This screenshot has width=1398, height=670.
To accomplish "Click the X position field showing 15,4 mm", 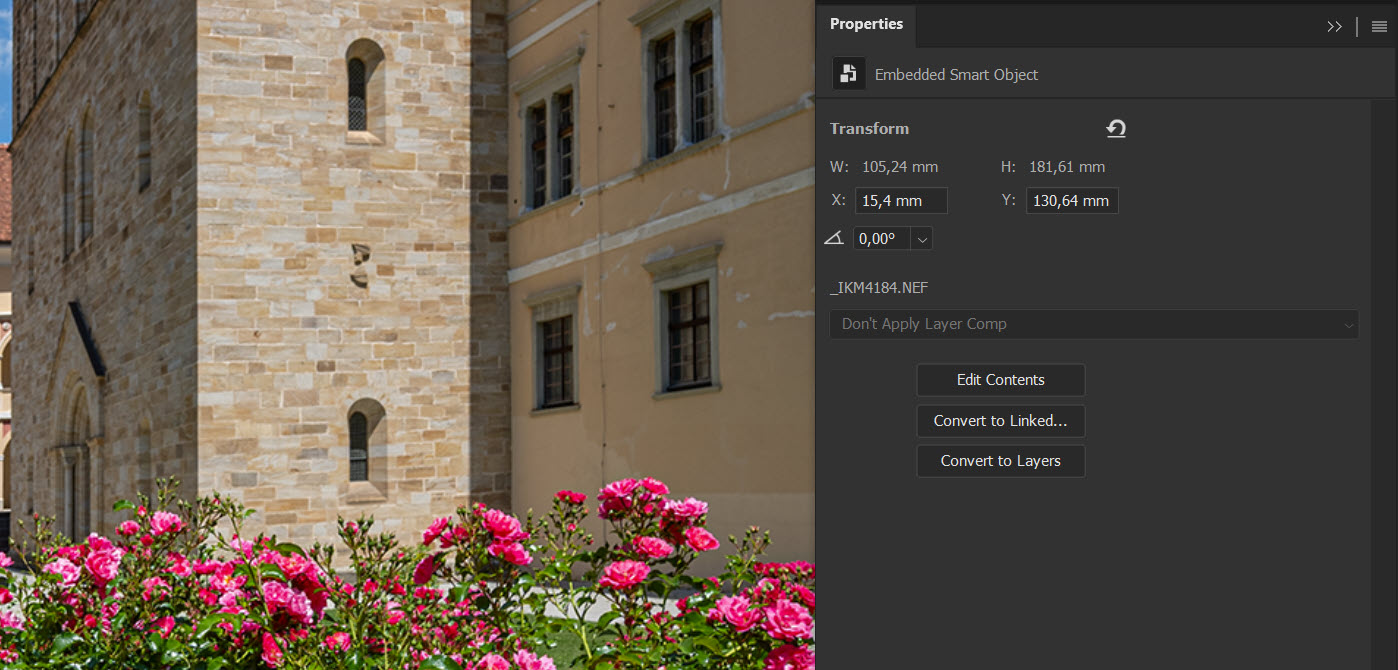I will 901,200.
